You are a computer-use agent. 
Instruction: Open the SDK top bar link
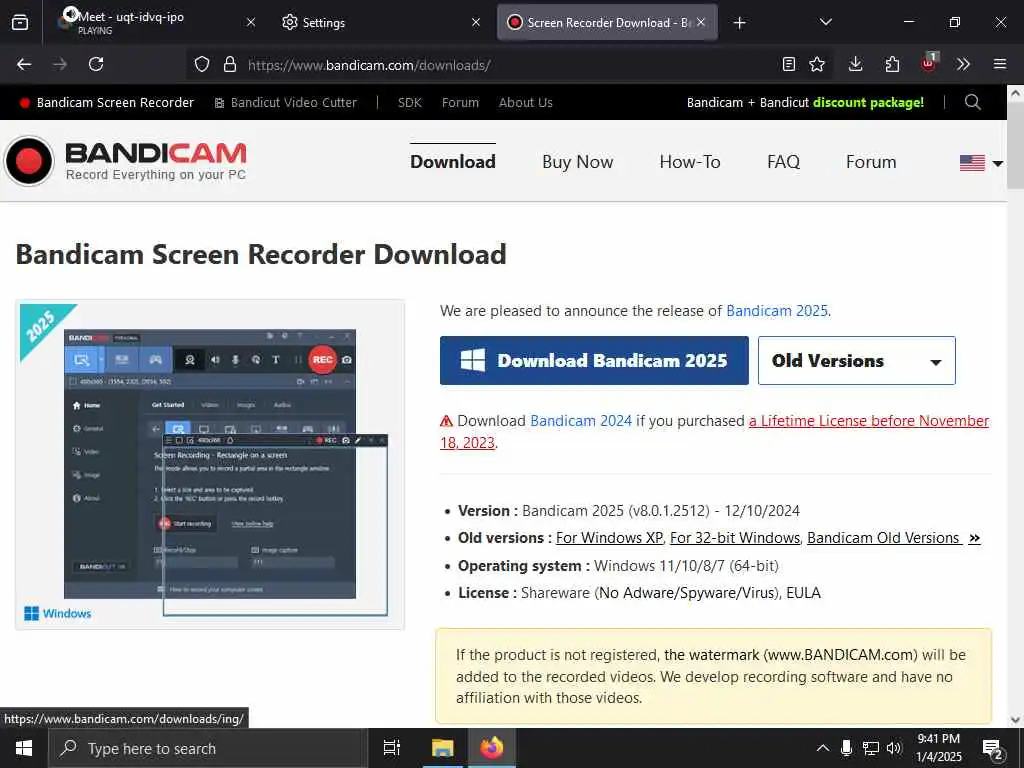(x=409, y=103)
